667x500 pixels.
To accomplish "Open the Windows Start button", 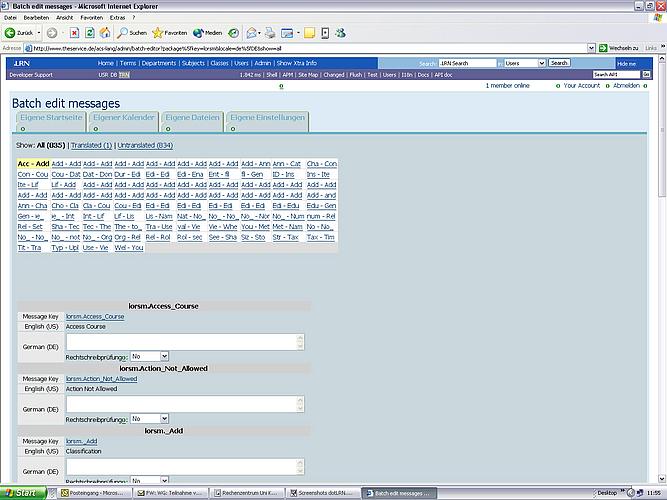I will click(23, 493).
